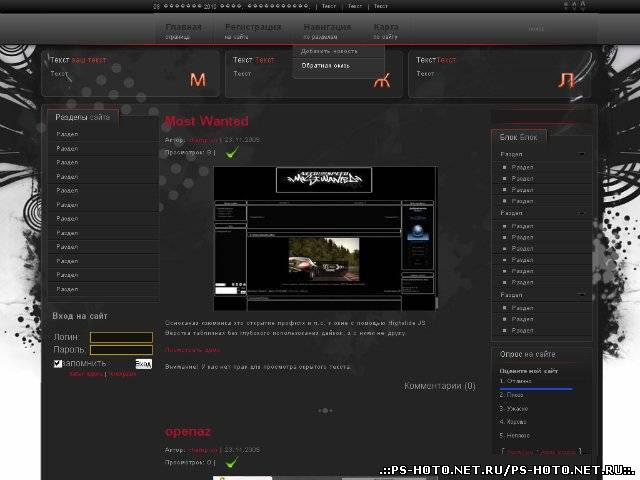Select the Разделы сайта tab
Viewport: 640px width, 480px height.
[x=83, y=118]
